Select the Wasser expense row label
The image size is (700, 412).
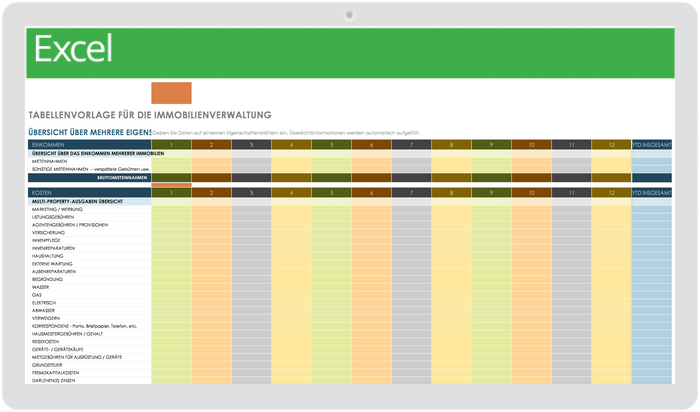pos(41,287)
